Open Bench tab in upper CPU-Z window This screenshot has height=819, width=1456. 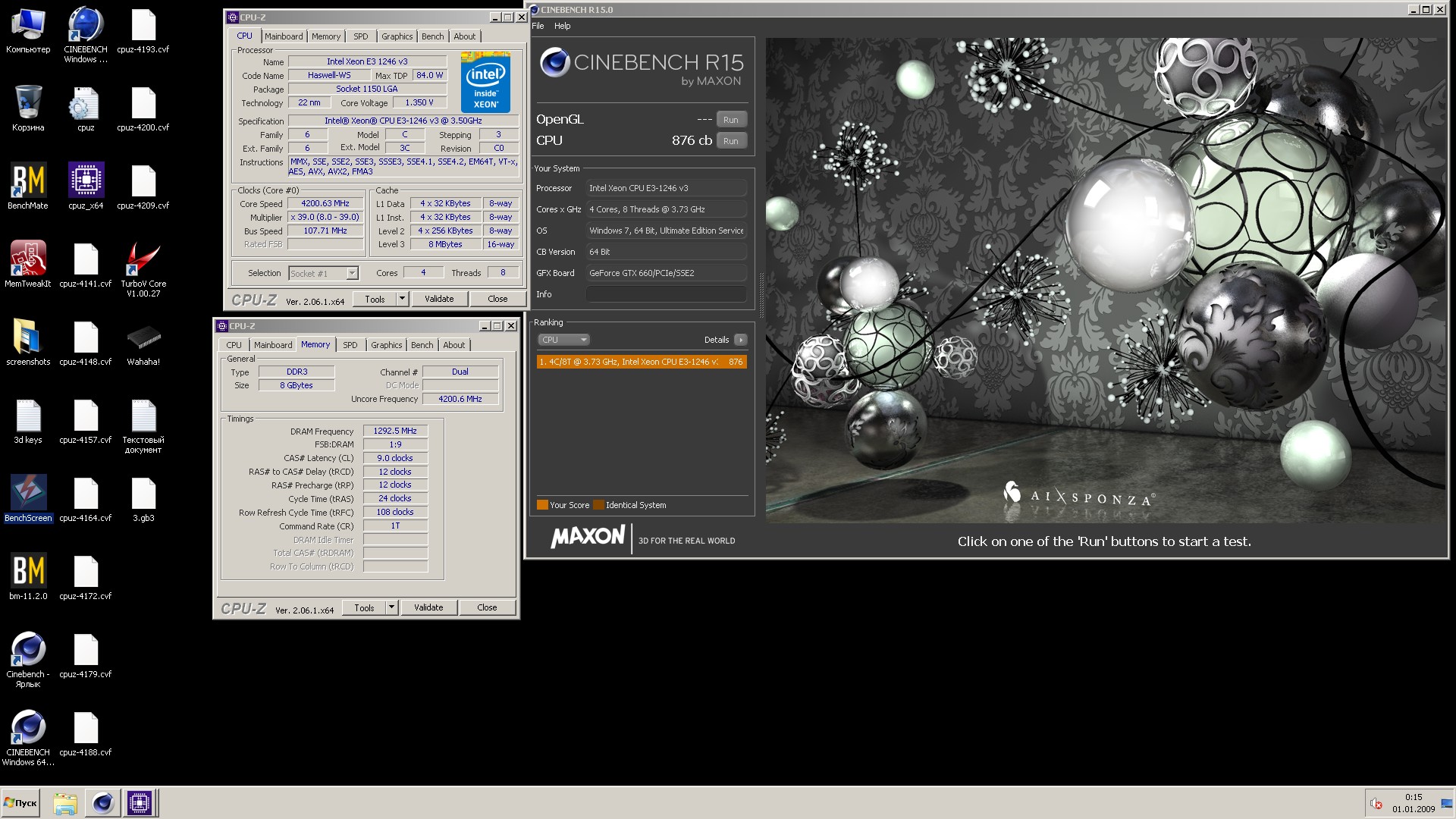[x=433, y=36]
